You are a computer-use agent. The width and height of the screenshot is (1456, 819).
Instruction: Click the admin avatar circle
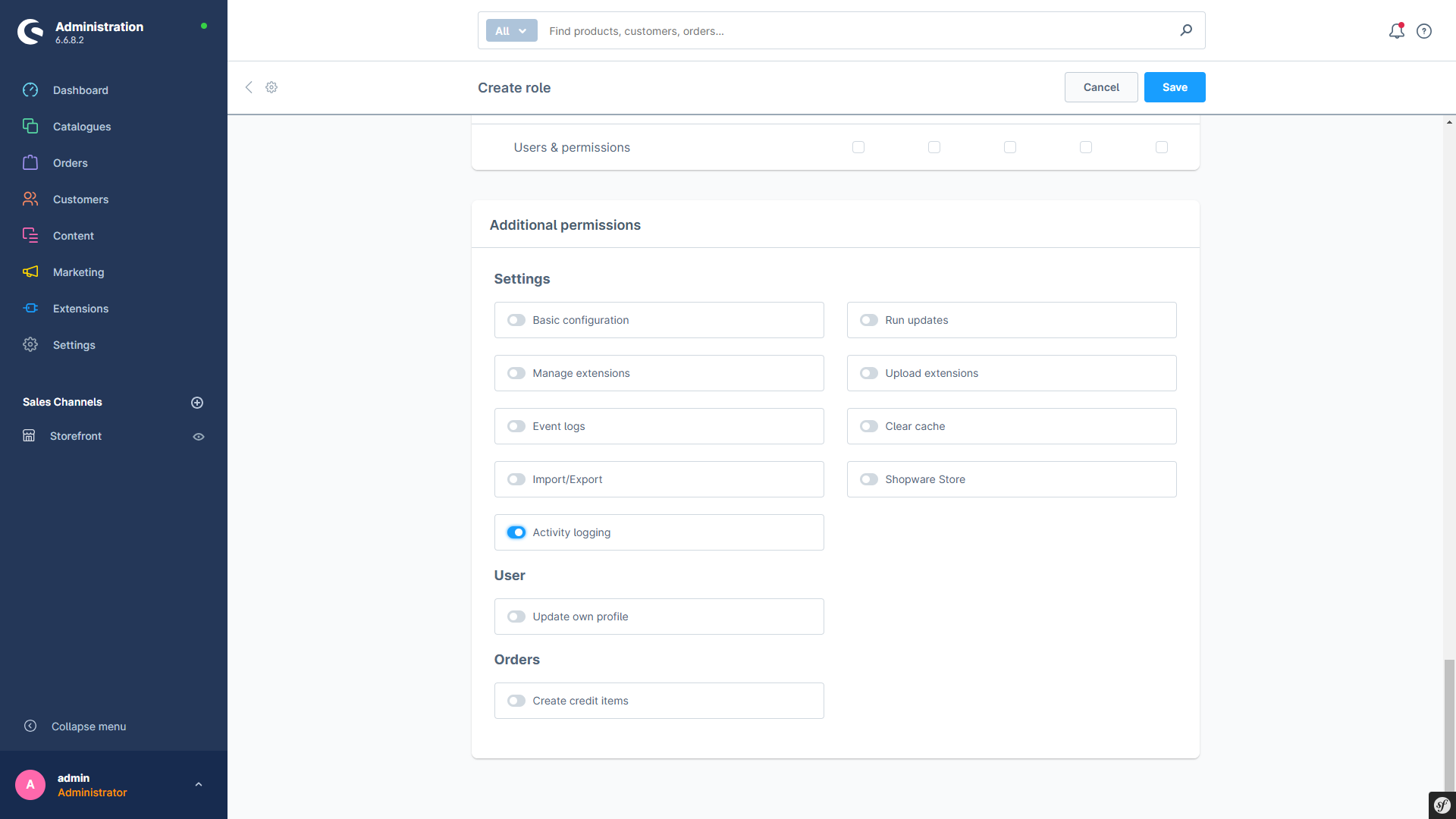pos(30,785)
